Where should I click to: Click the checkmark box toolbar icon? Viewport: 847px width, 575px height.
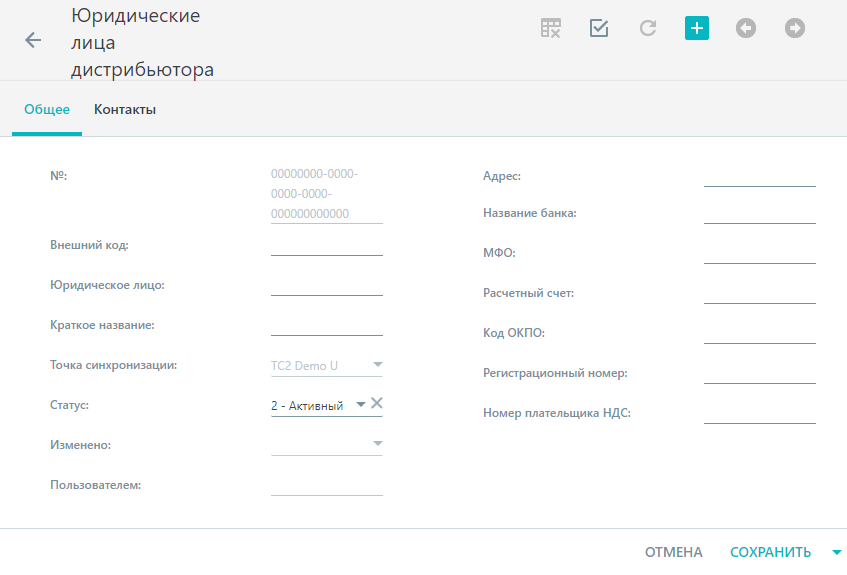click(x=599, y=28)
